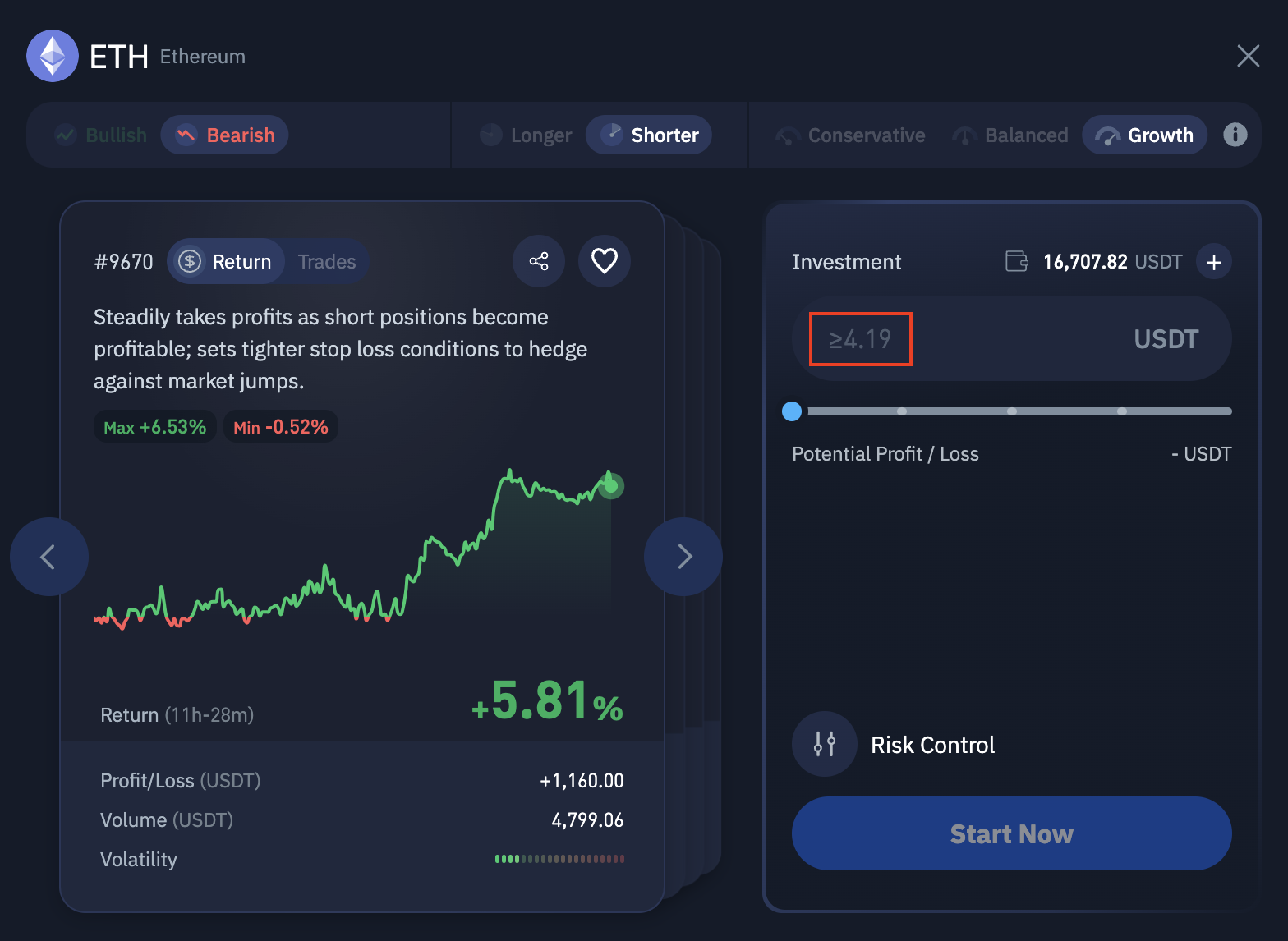Go to next strategy card
The image size is (1288, 941).
[683, 557]
